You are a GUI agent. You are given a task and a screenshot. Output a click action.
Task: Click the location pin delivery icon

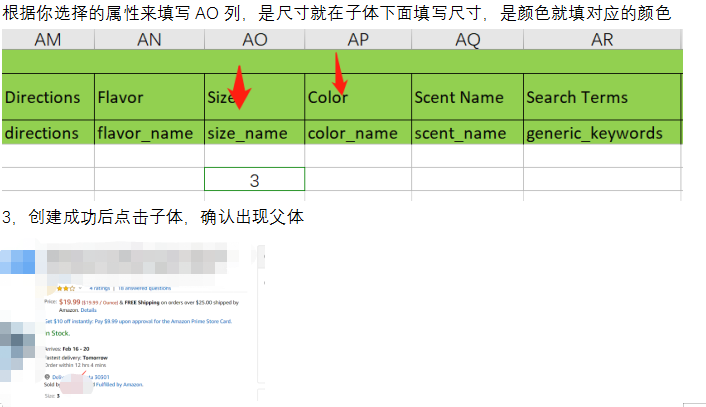pos(48,377)
